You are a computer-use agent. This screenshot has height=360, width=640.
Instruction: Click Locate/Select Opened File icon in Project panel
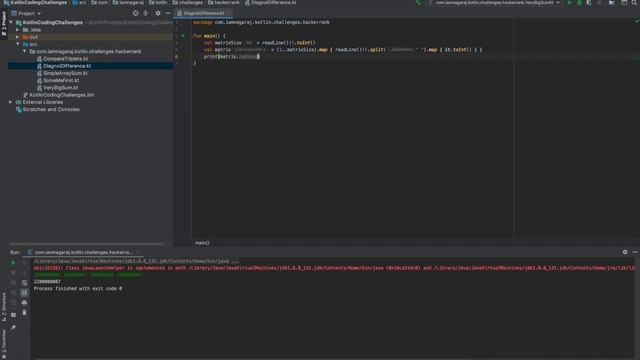136,13
